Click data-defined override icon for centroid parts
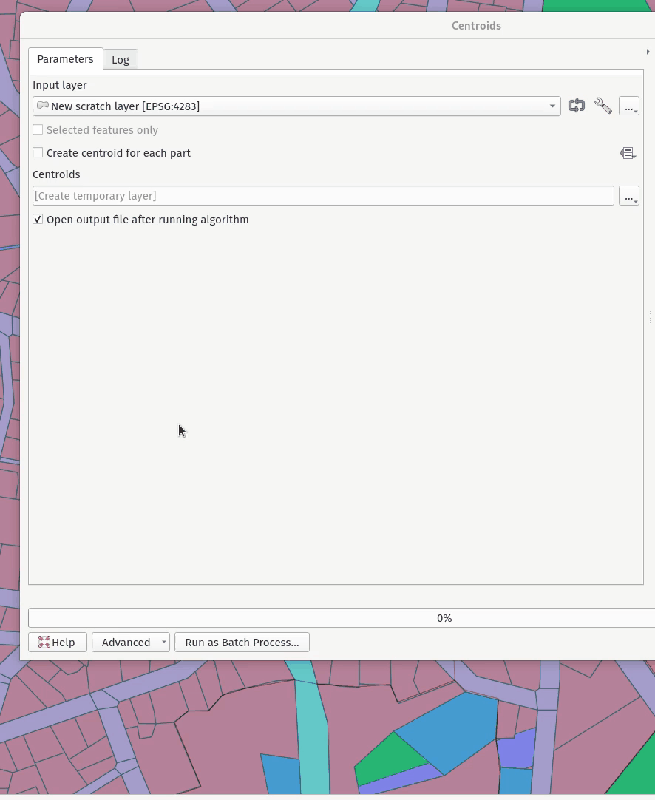Viewport: 655px width, 800px height. [628, 153]
